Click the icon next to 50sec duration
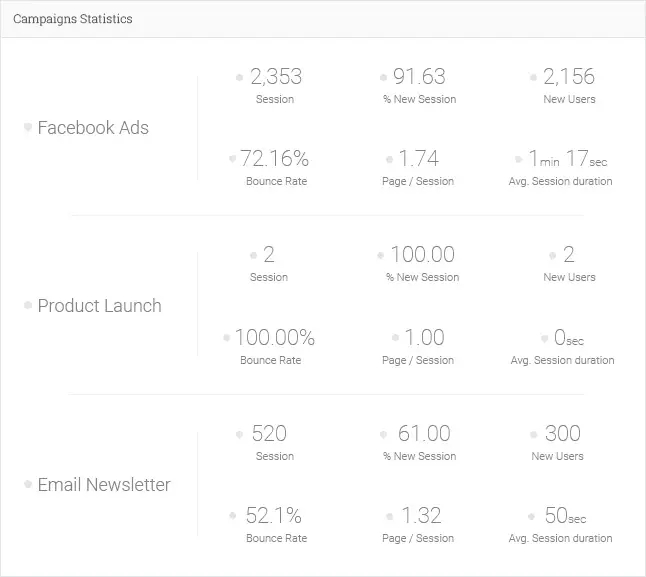The width and height of the screenshot is (646, 577). click(531, 516)
